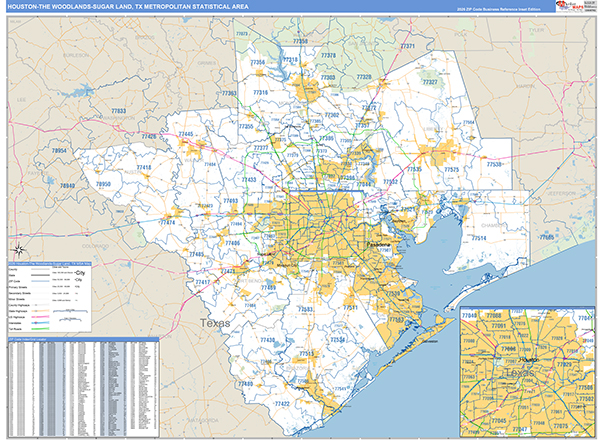Click the map title Houston-The Woodlands-Sugar Land header
600x440 pixels.
coord(120,6)
